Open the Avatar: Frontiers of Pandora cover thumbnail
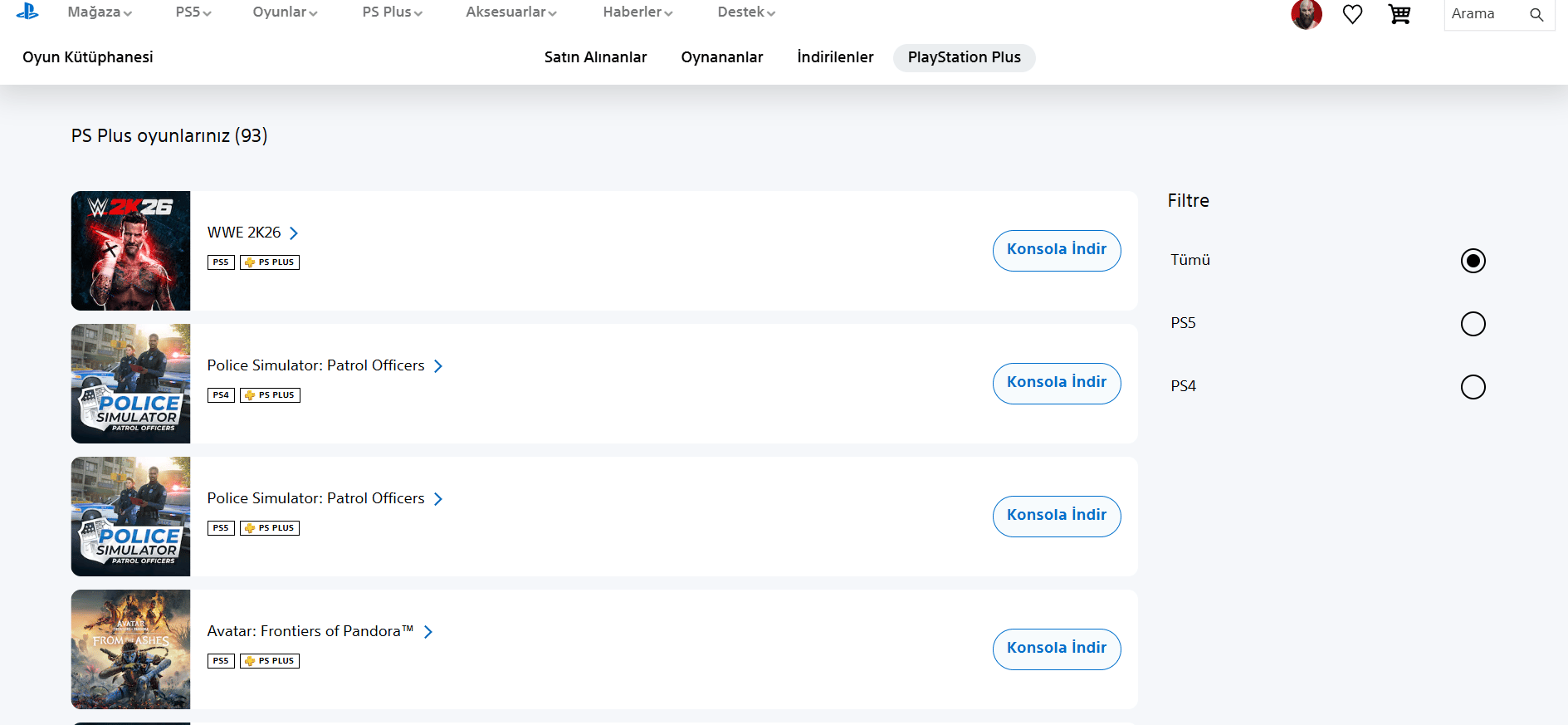Viewport: 1568px width, 725px height. pyautogui.click(x=130, y=649)
